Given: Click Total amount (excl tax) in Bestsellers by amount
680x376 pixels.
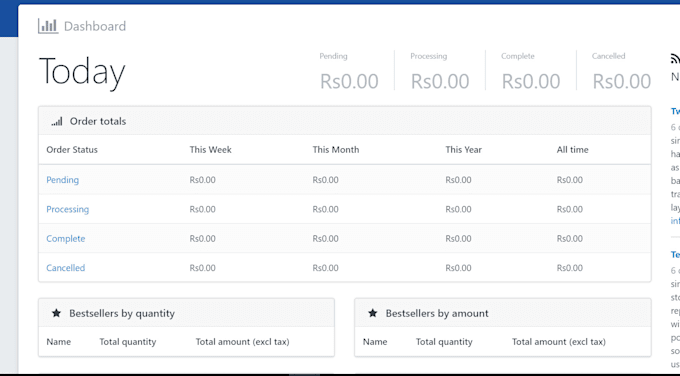Looking at the screenshot, I should [x=559, y=342].
